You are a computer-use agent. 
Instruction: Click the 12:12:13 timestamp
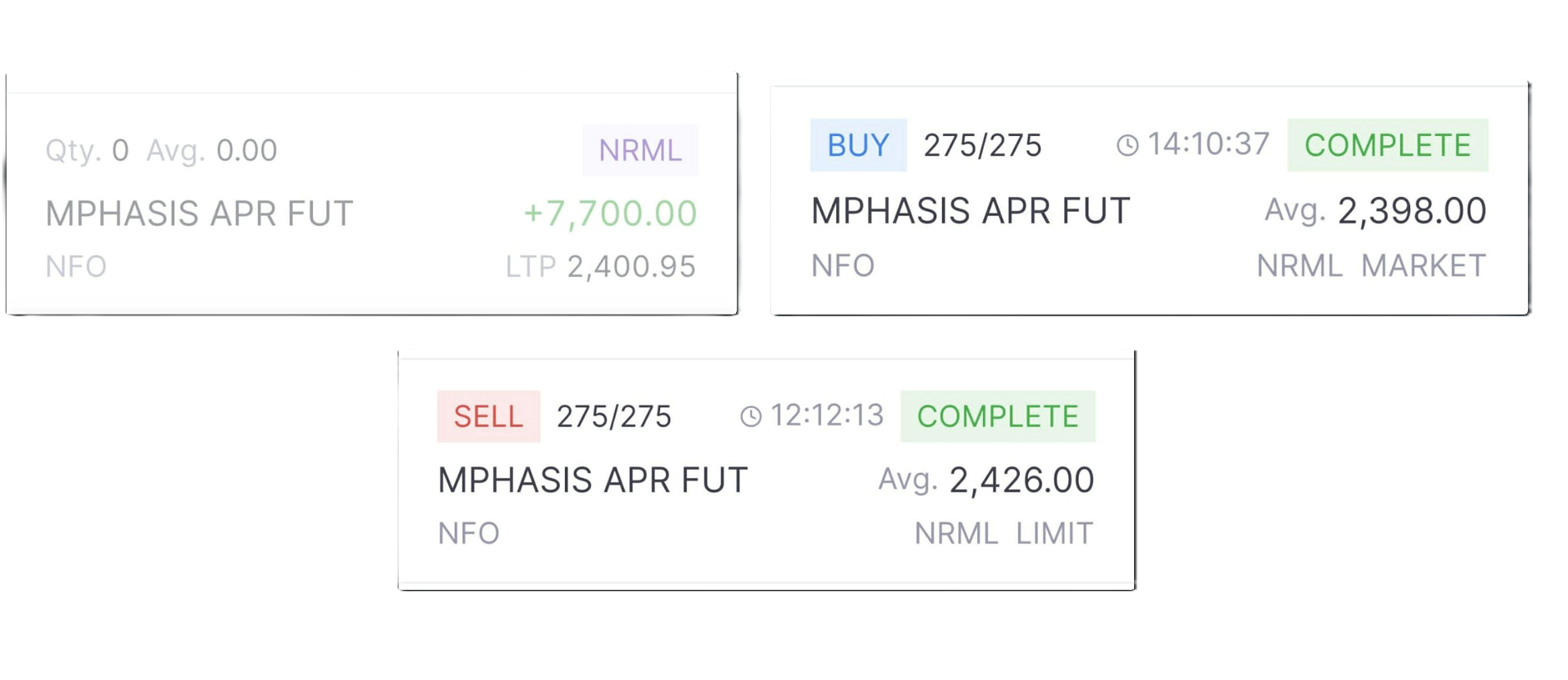pos(826,416)
